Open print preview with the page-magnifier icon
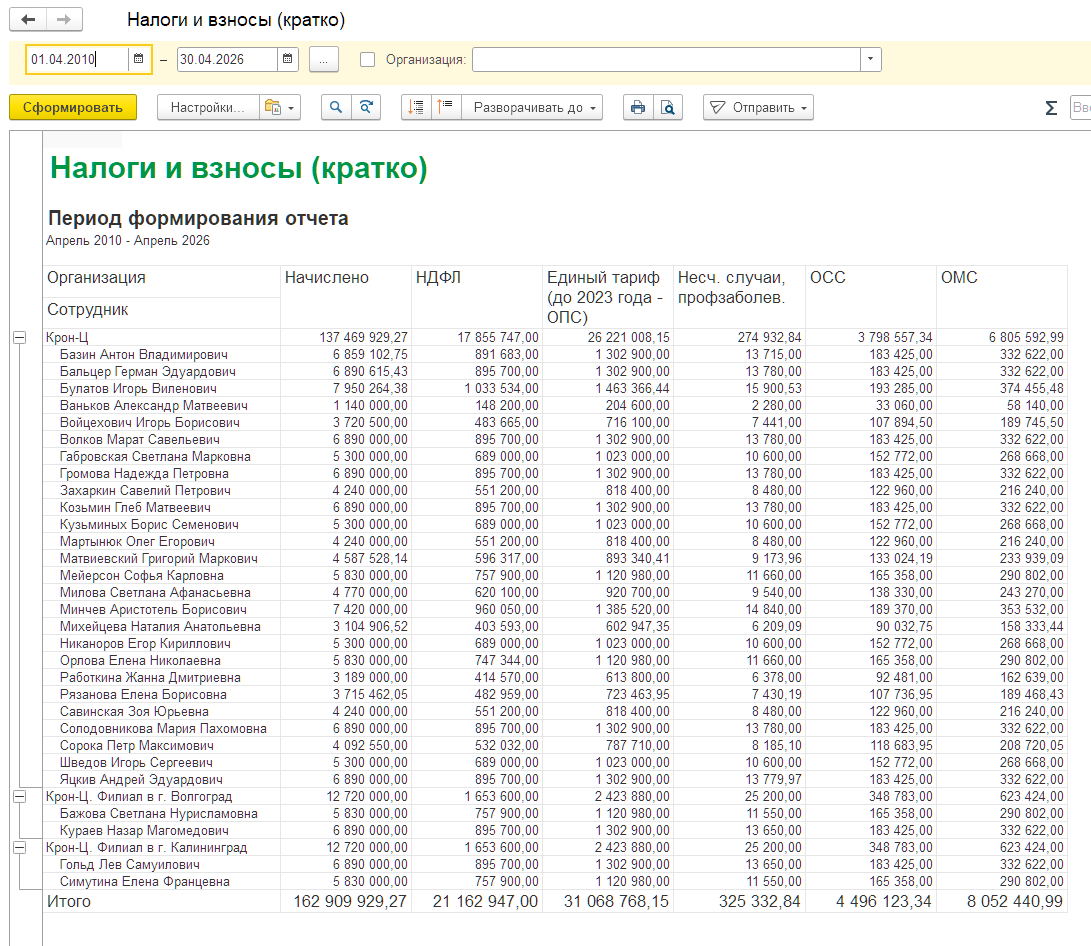1091x946 pixels. click(x=668, y=107)
